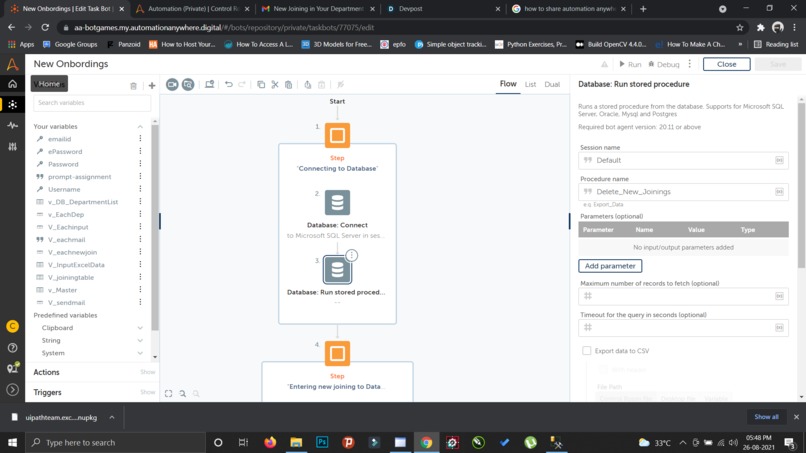Select the Database: Connect action icon
The image size is (806, 453).
click(x=337, y=203)
